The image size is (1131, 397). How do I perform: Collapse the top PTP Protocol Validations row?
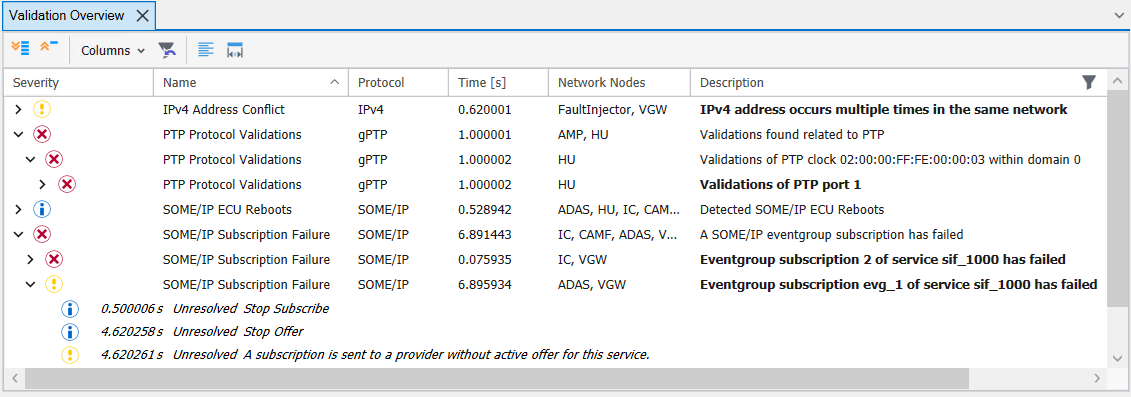19,134
